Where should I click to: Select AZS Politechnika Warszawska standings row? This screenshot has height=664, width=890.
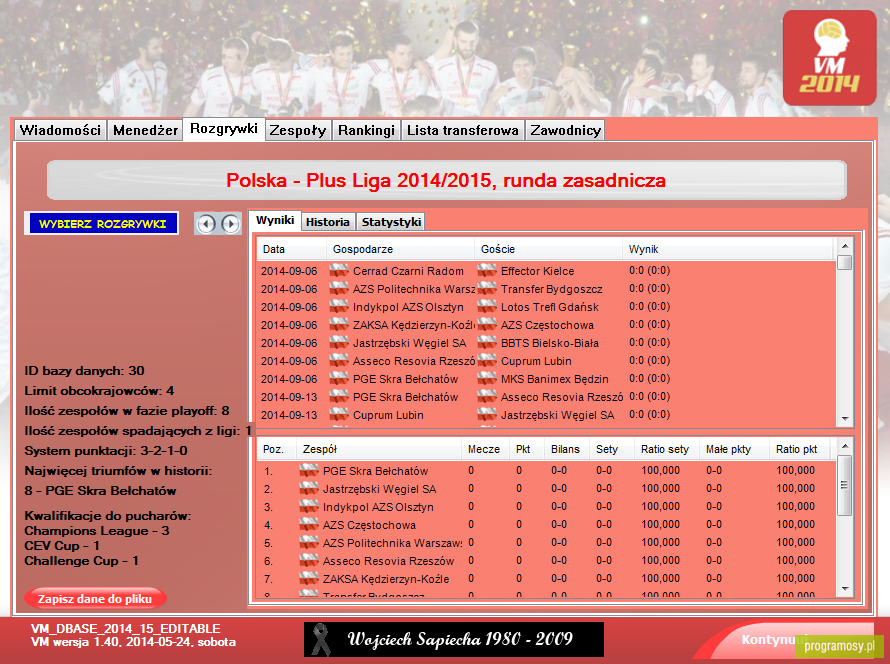(x=547, y=543)
